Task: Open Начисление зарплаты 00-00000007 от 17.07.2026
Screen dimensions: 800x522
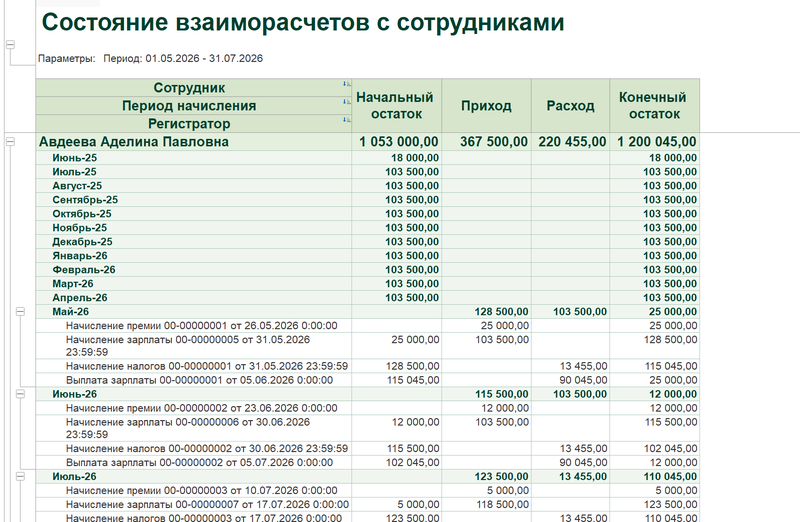Action: tap(207, 505)
